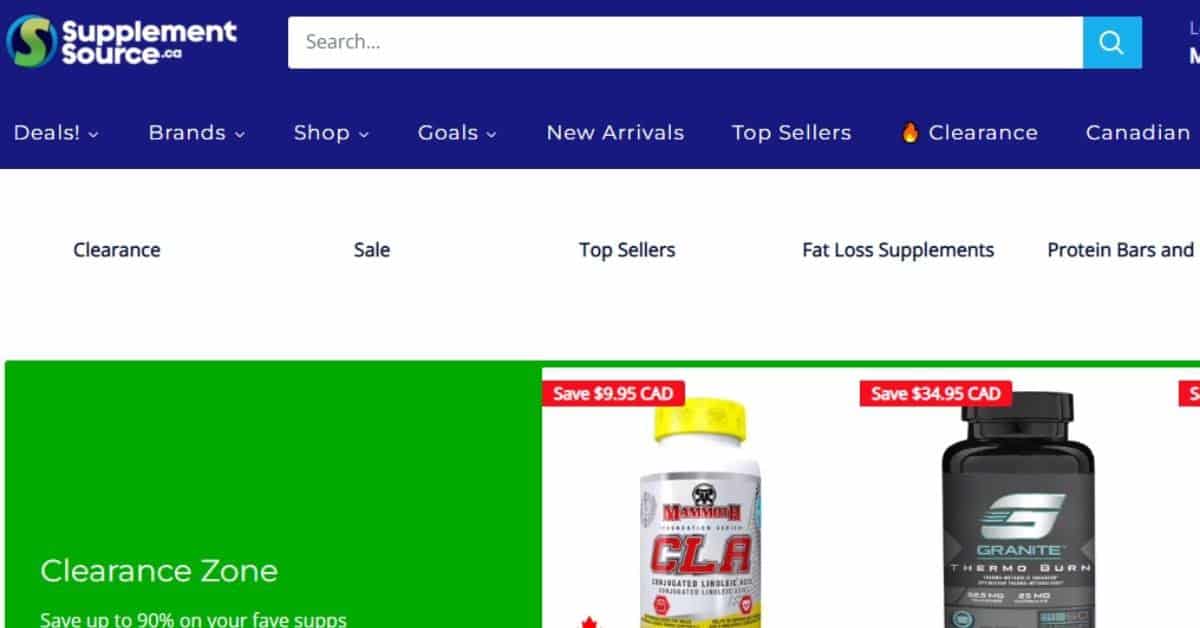Click the Save $9.95 CAD badge

[x=614, y=393]
